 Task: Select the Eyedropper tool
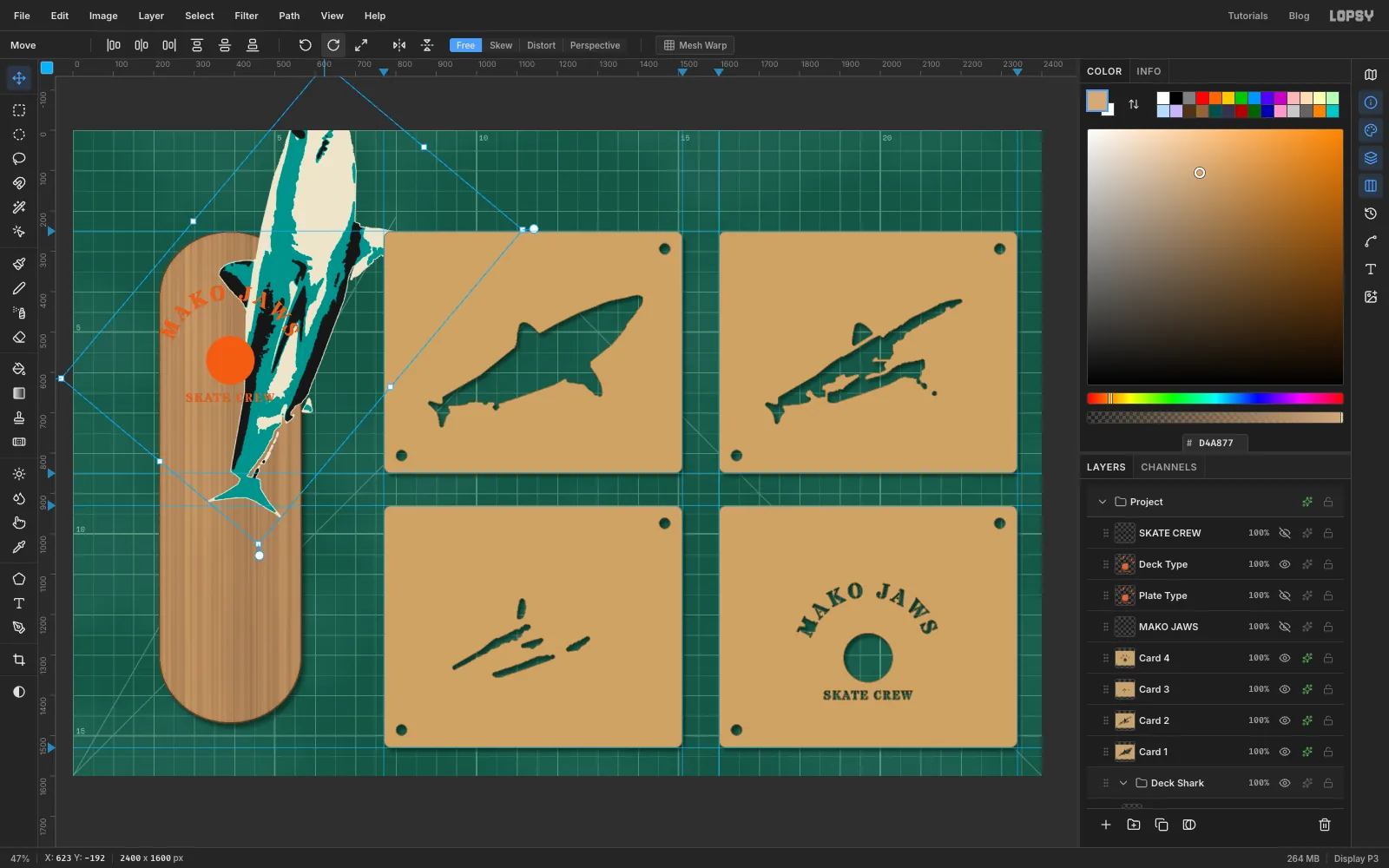[19, 547]
